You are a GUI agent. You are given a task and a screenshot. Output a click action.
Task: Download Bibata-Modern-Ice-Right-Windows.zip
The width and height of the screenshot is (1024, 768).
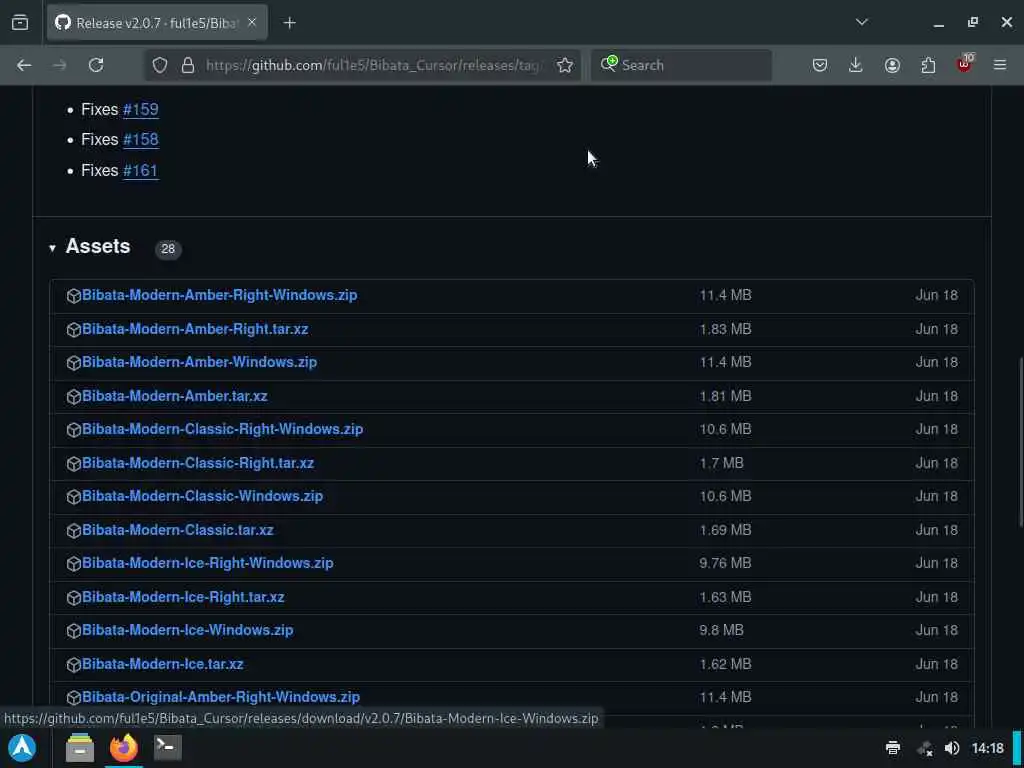tap(208, 563)
